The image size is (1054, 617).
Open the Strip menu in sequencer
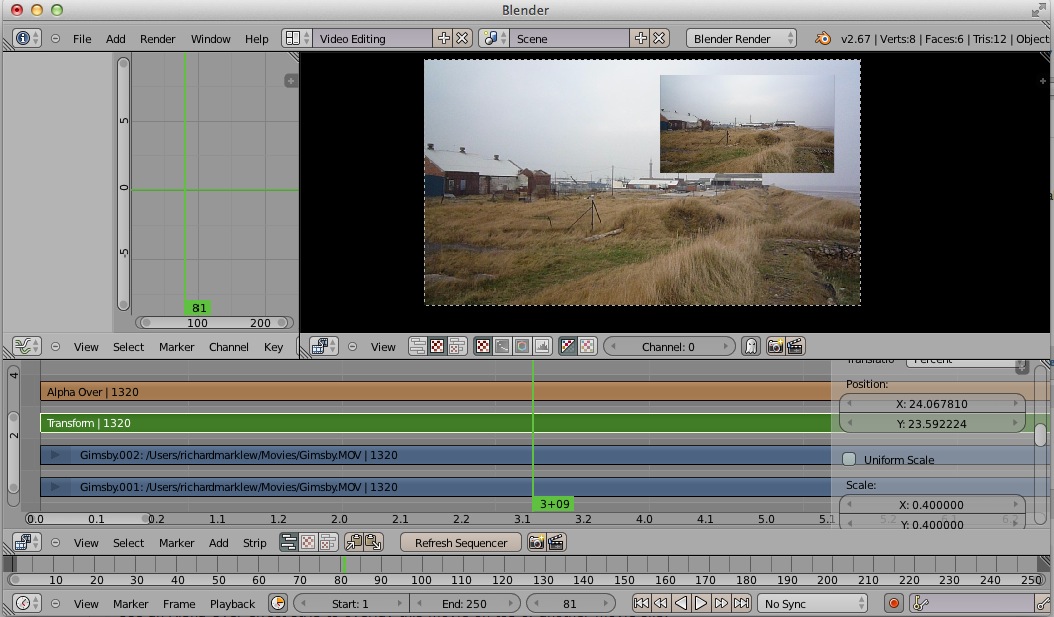255,542
